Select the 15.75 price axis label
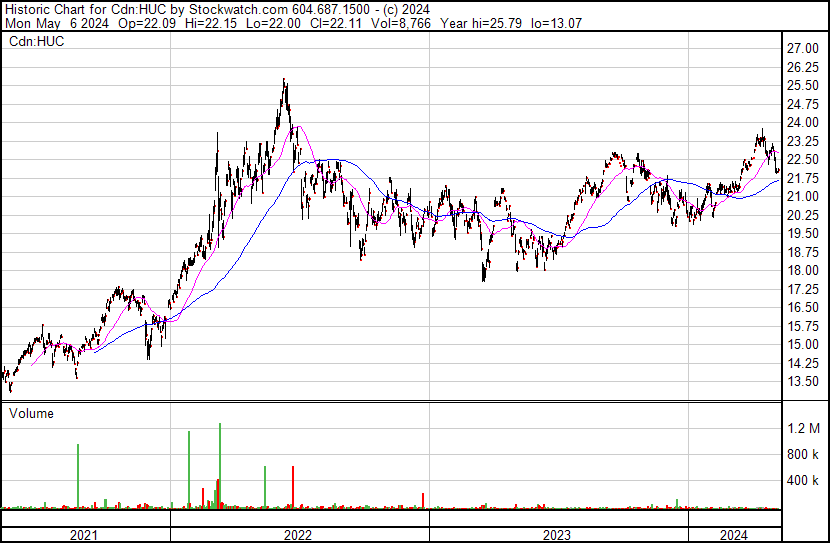The width and height of the screenshot is (830, 543). tap(802, 326)
